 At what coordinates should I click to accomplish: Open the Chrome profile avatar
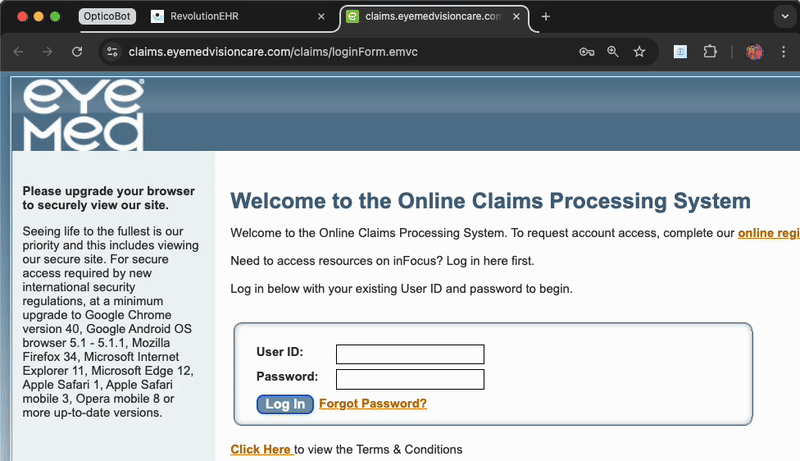coord(755,52)
